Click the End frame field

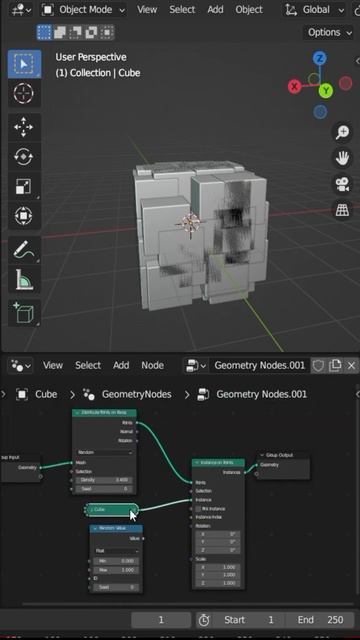coord(320,620)
